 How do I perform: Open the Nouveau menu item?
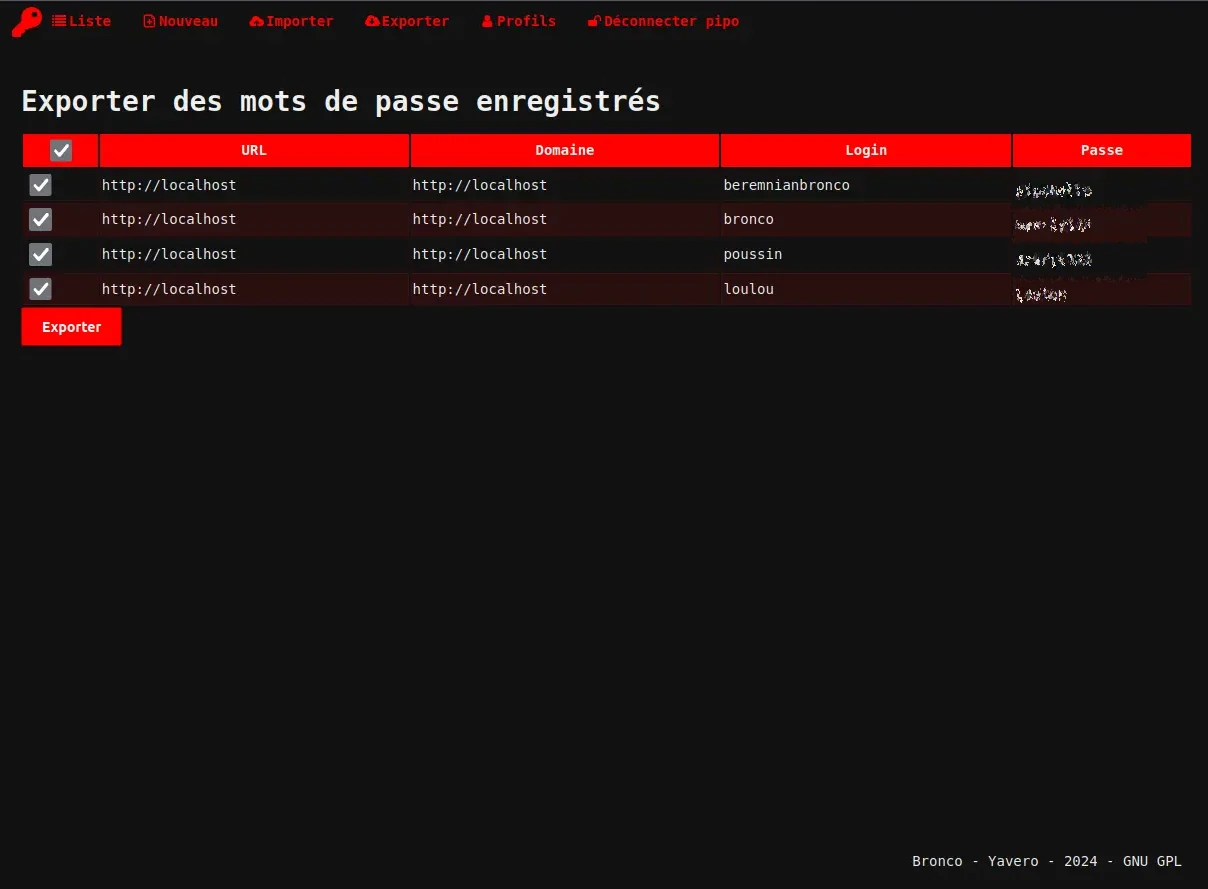(180, 21)
